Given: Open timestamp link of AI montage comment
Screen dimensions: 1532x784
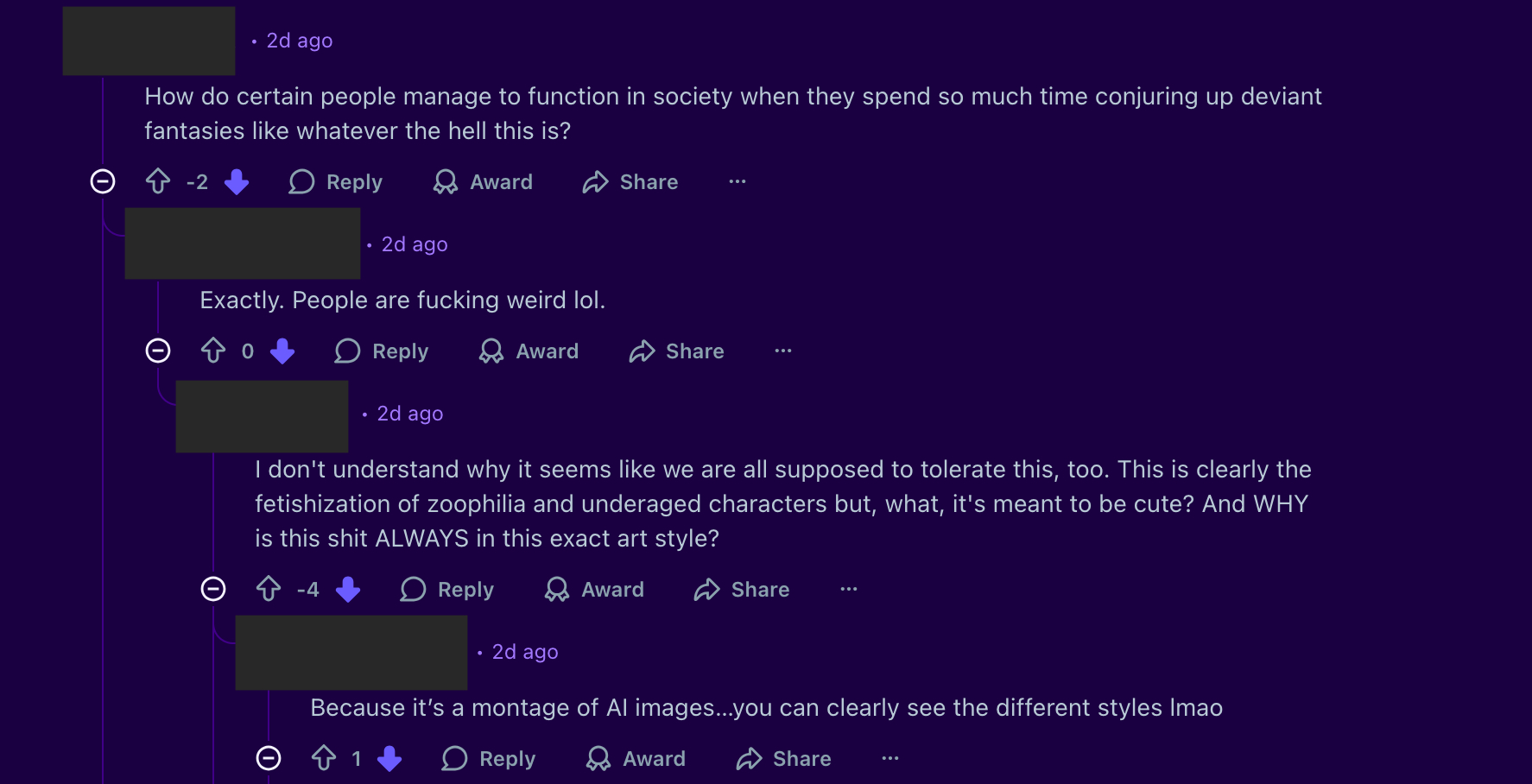Looking at the screenshot, I should pyautogui.click(x=525, y=652).
